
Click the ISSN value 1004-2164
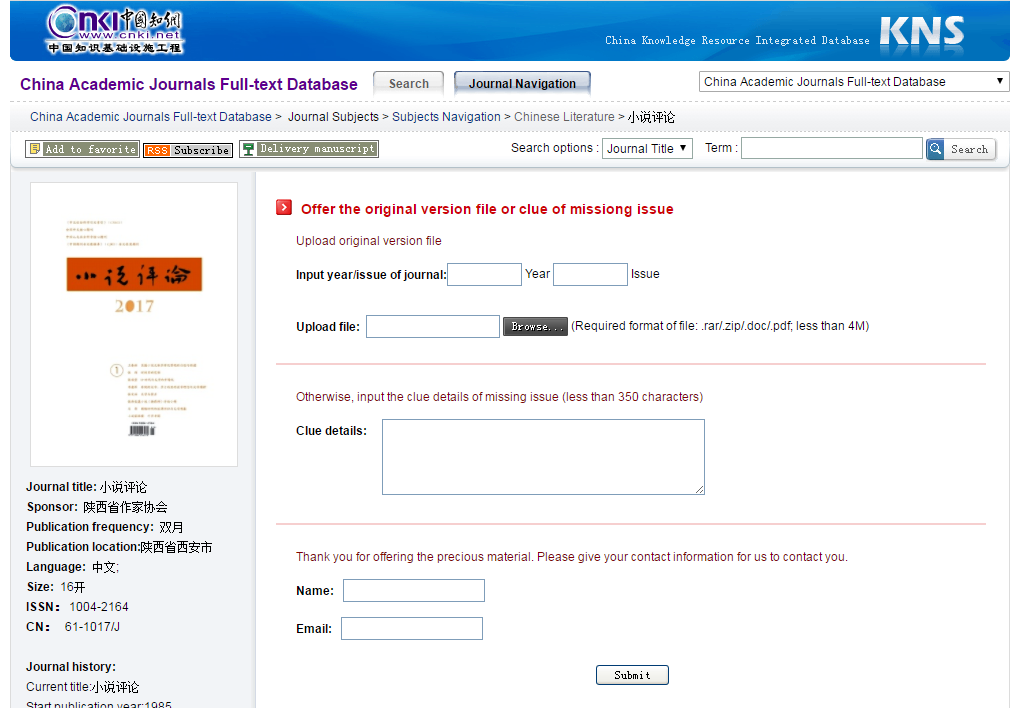(99, 607)
